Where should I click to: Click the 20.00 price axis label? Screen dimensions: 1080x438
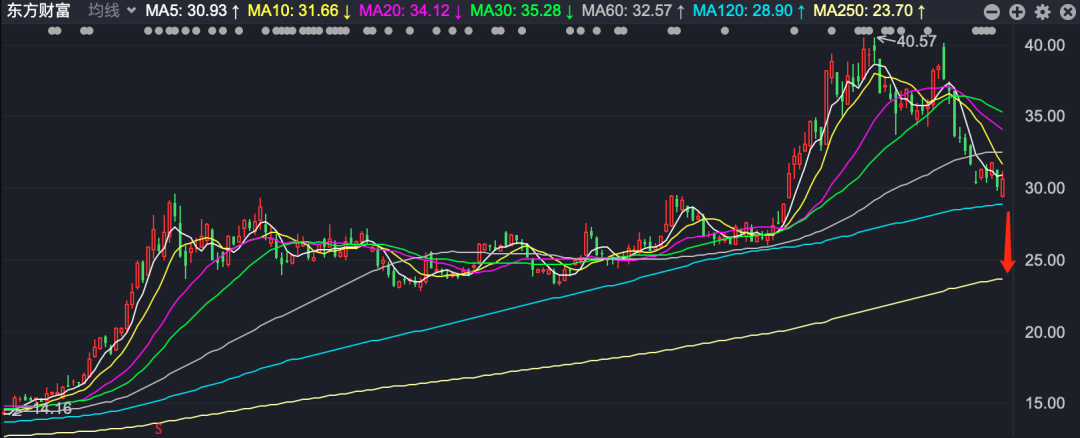coord(1046,333)
